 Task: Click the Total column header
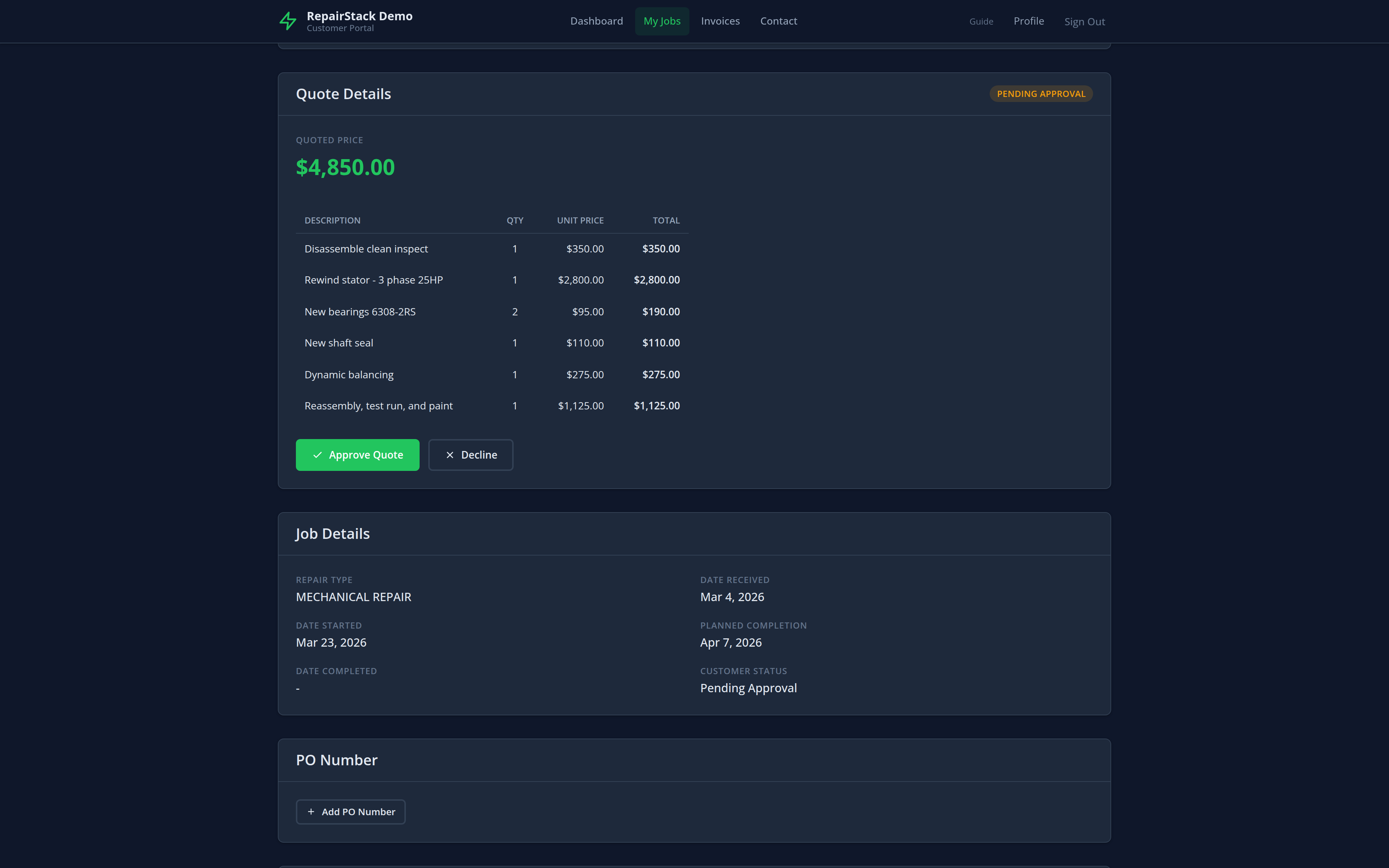click(666, 221)
